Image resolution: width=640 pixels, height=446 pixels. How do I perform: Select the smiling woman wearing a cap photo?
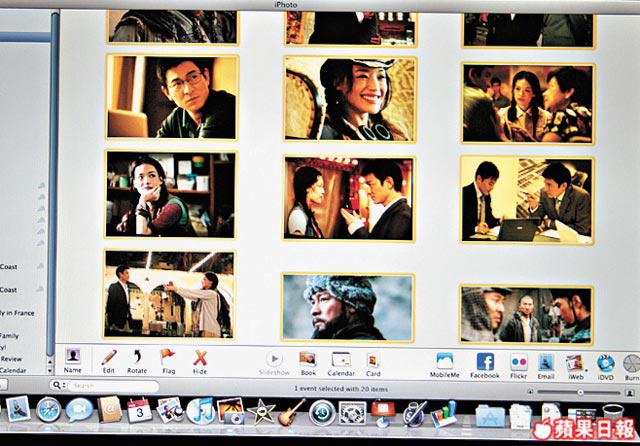click(x=350, y=99)
